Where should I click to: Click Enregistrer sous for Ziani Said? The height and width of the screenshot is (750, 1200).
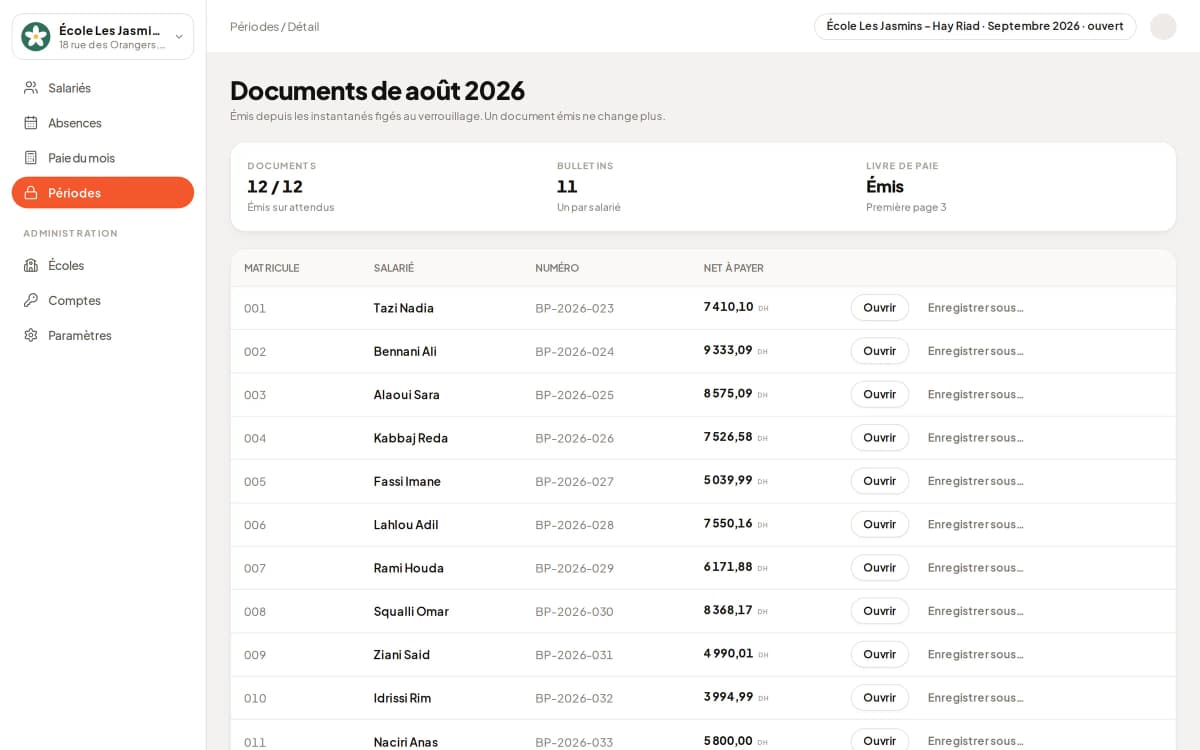pyautogui.click(x=975, y=654)
